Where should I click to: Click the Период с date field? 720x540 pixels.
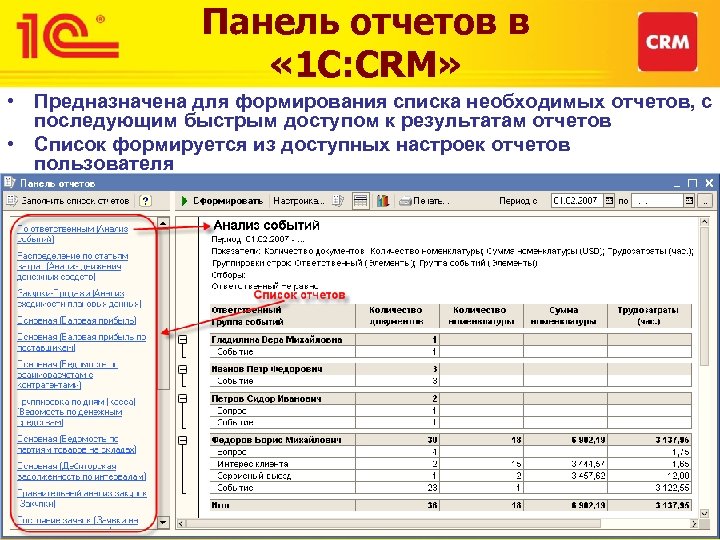point(577,201)
